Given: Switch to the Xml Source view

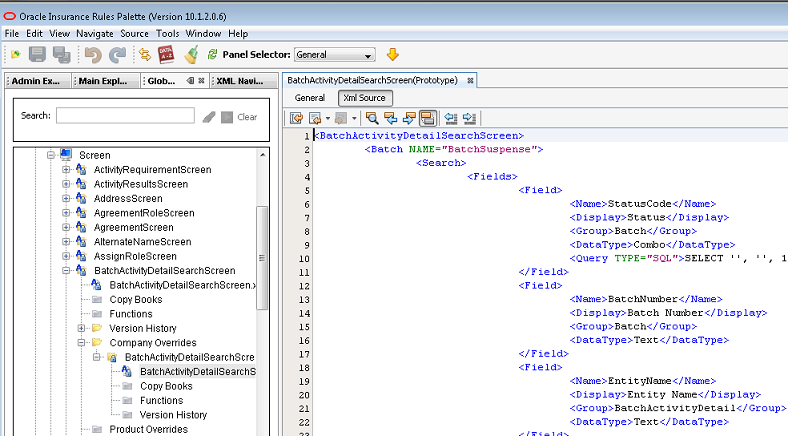Looking at the screenshot, I should click(x=364, y=98).
